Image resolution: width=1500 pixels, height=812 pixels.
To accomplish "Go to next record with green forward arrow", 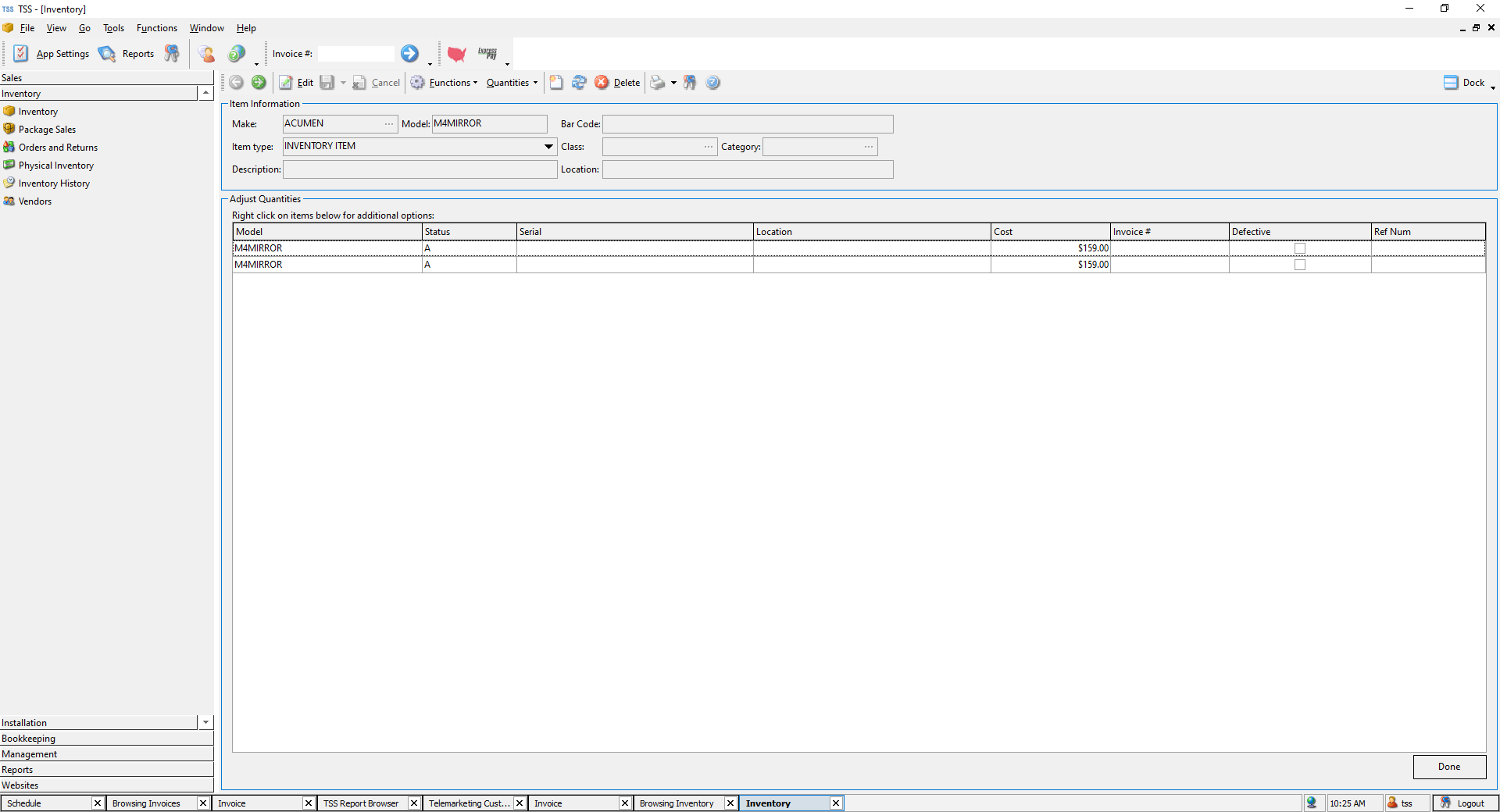I will (x=259, y=83).
